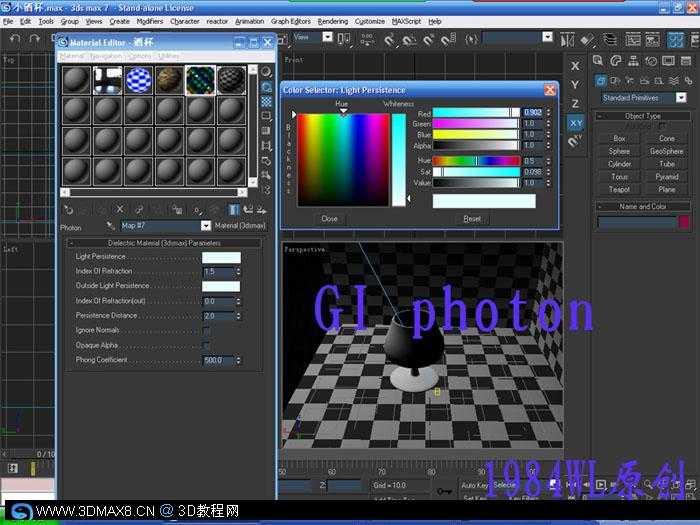
Task: Open the Layer Manager icon
Action: coord(609,40)
